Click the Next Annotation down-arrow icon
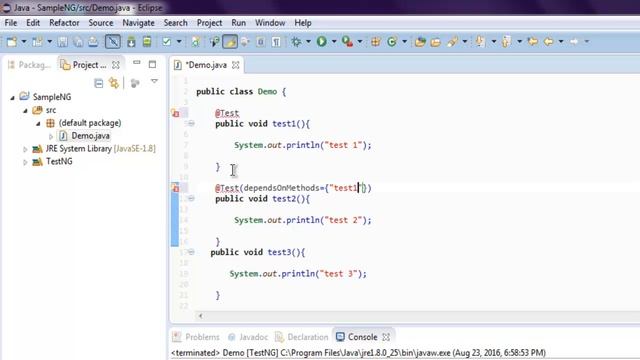Screen dimensions: 640x360 (480, 41)
